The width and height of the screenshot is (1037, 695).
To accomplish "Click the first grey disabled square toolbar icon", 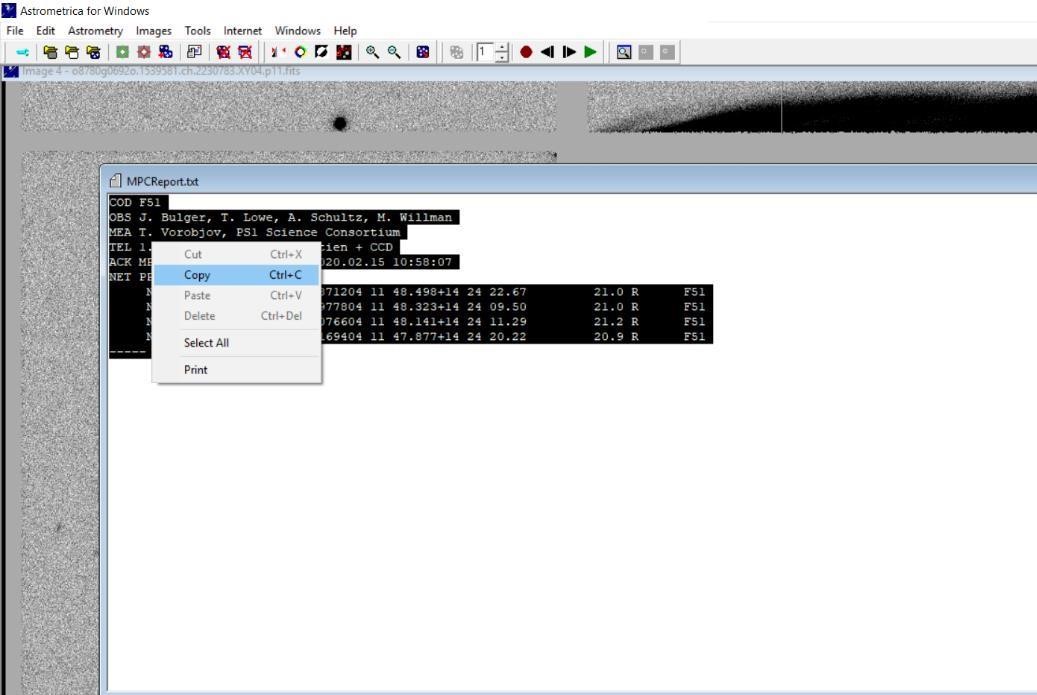I will pos(646,52).
